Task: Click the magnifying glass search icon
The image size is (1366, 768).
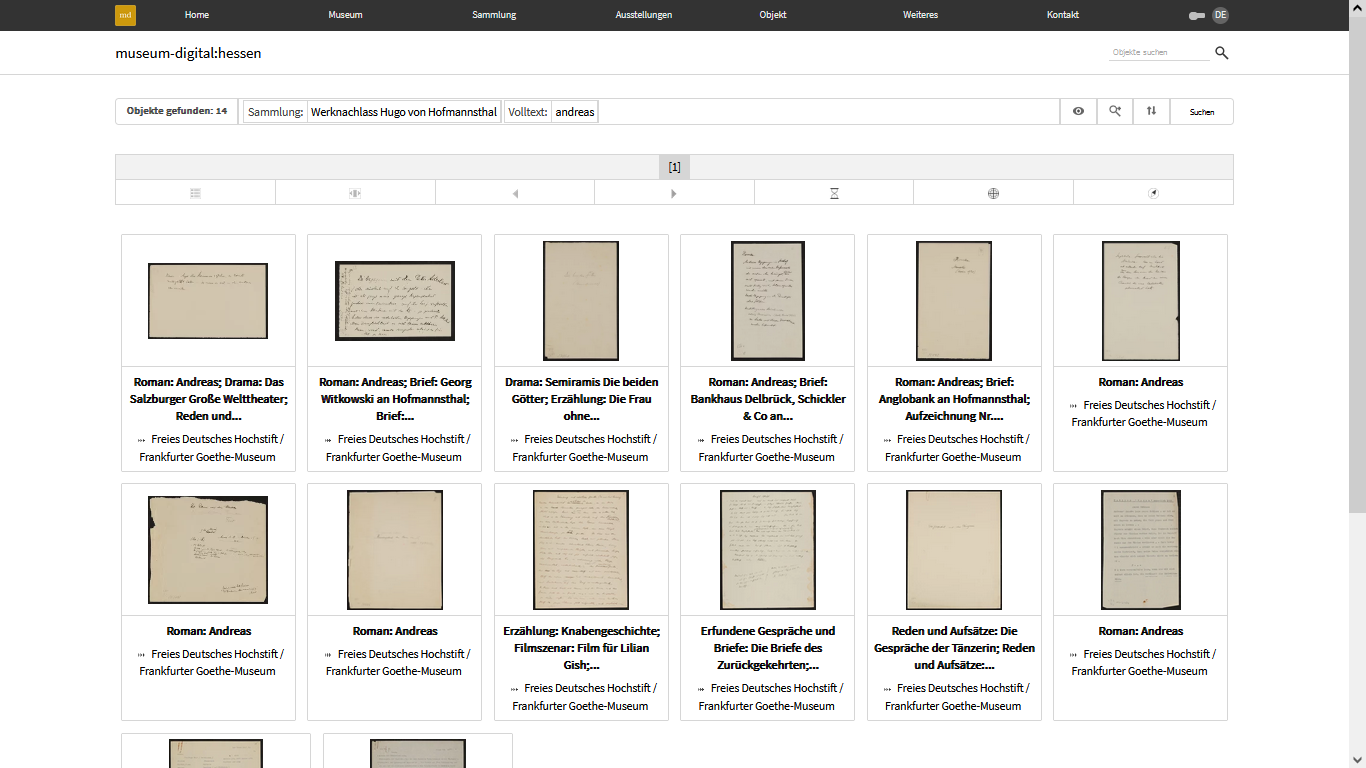Action: point(1221,53)
